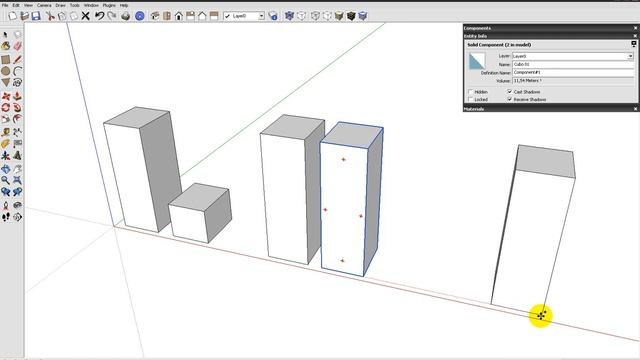Select the Eraser tool
Viewport: 640px width, 360px height.
17,46
